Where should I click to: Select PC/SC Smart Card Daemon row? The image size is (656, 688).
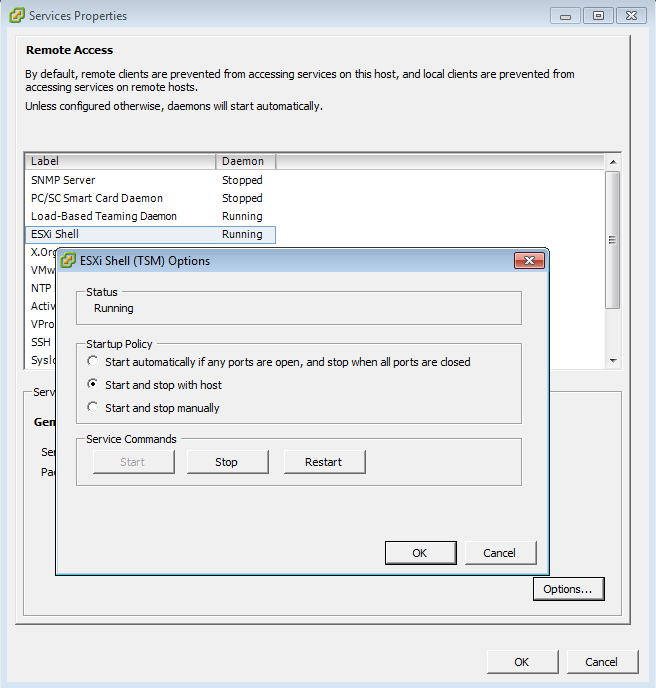pos(96,198)
